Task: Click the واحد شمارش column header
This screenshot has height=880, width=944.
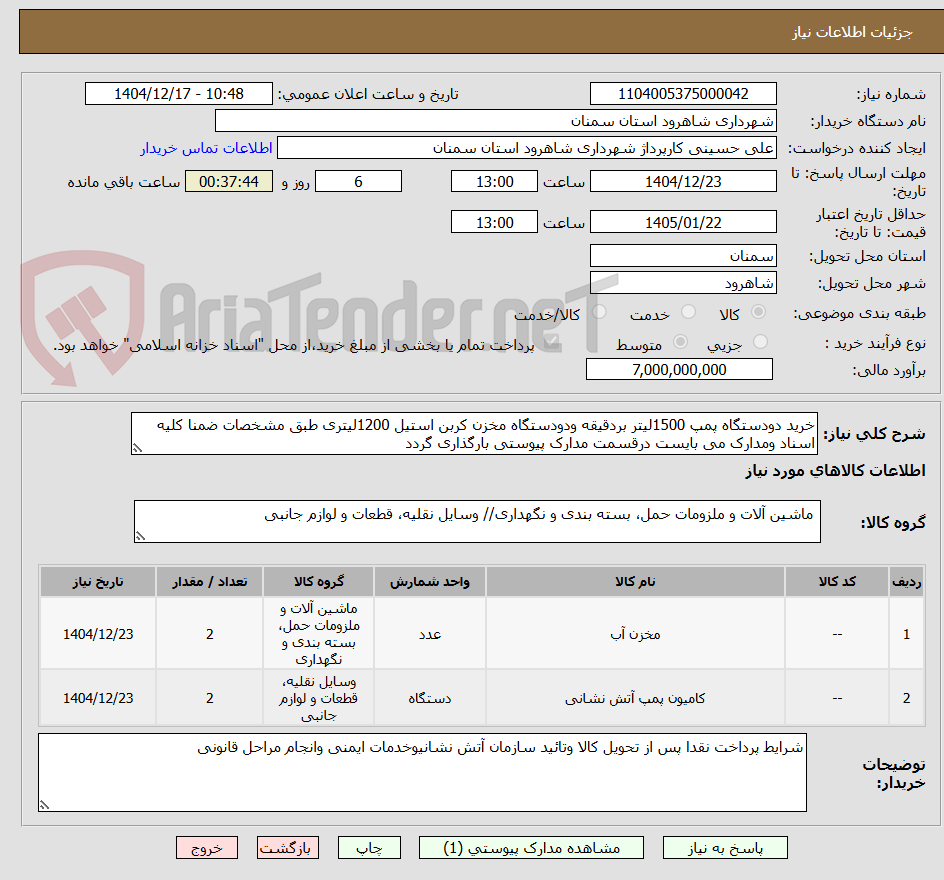Action: pyautogui.click(x=430, y=581)
